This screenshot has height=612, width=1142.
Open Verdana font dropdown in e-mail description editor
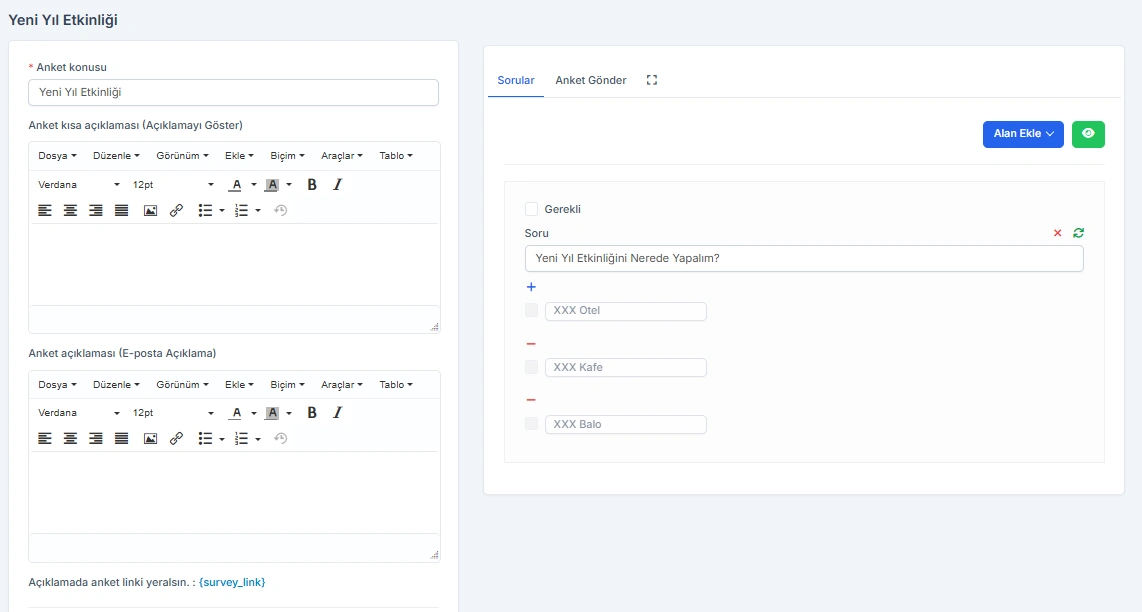click(x=79, y=413)
